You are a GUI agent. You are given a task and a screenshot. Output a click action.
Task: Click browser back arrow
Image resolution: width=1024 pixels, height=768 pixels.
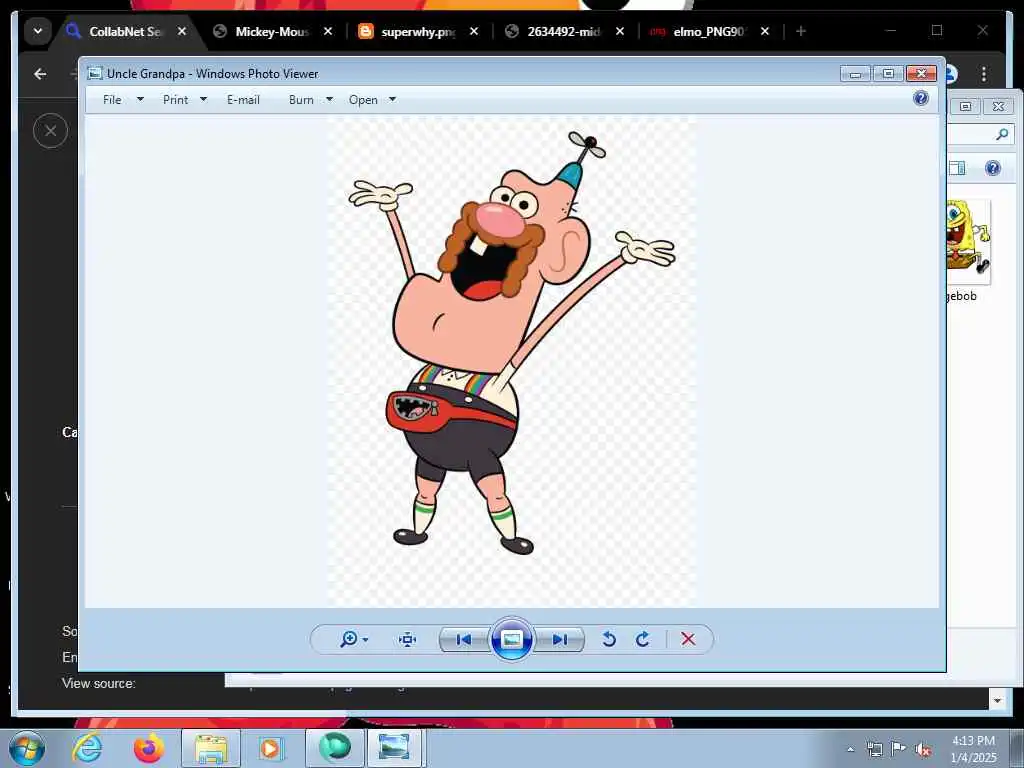[40, 74]
